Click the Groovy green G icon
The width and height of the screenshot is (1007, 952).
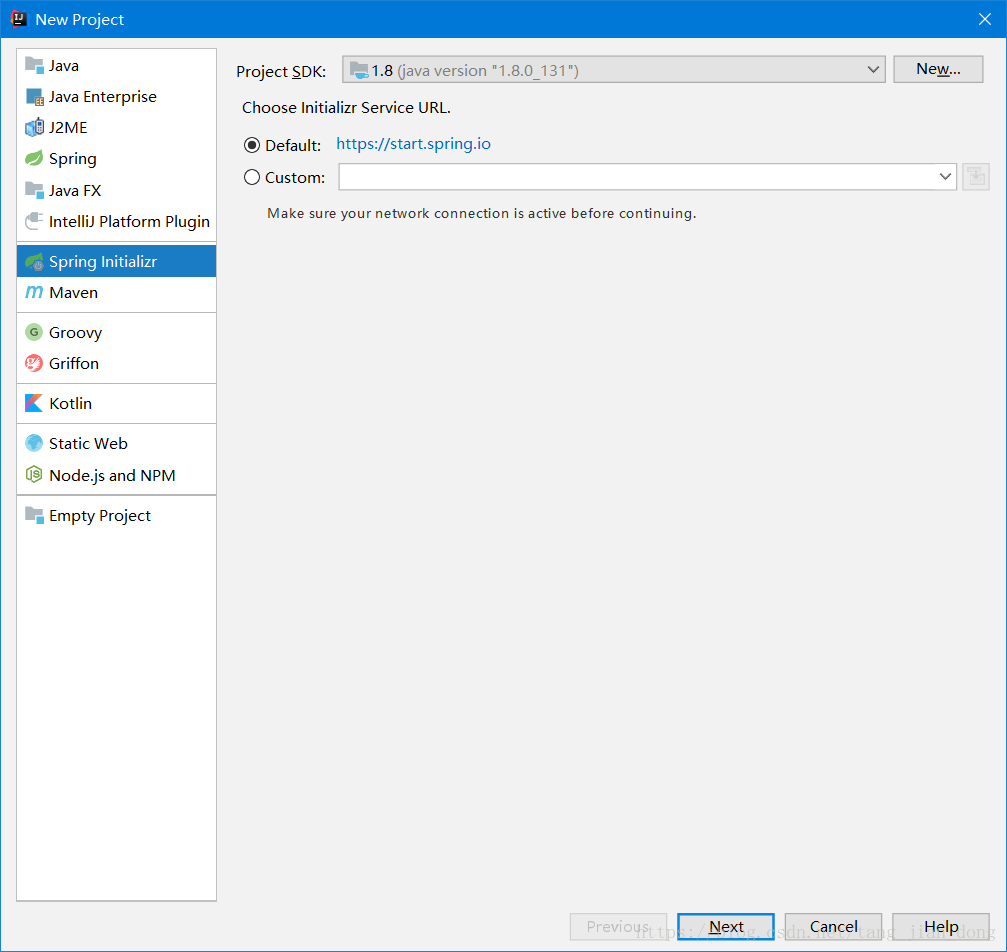click(x=34, y=332)
